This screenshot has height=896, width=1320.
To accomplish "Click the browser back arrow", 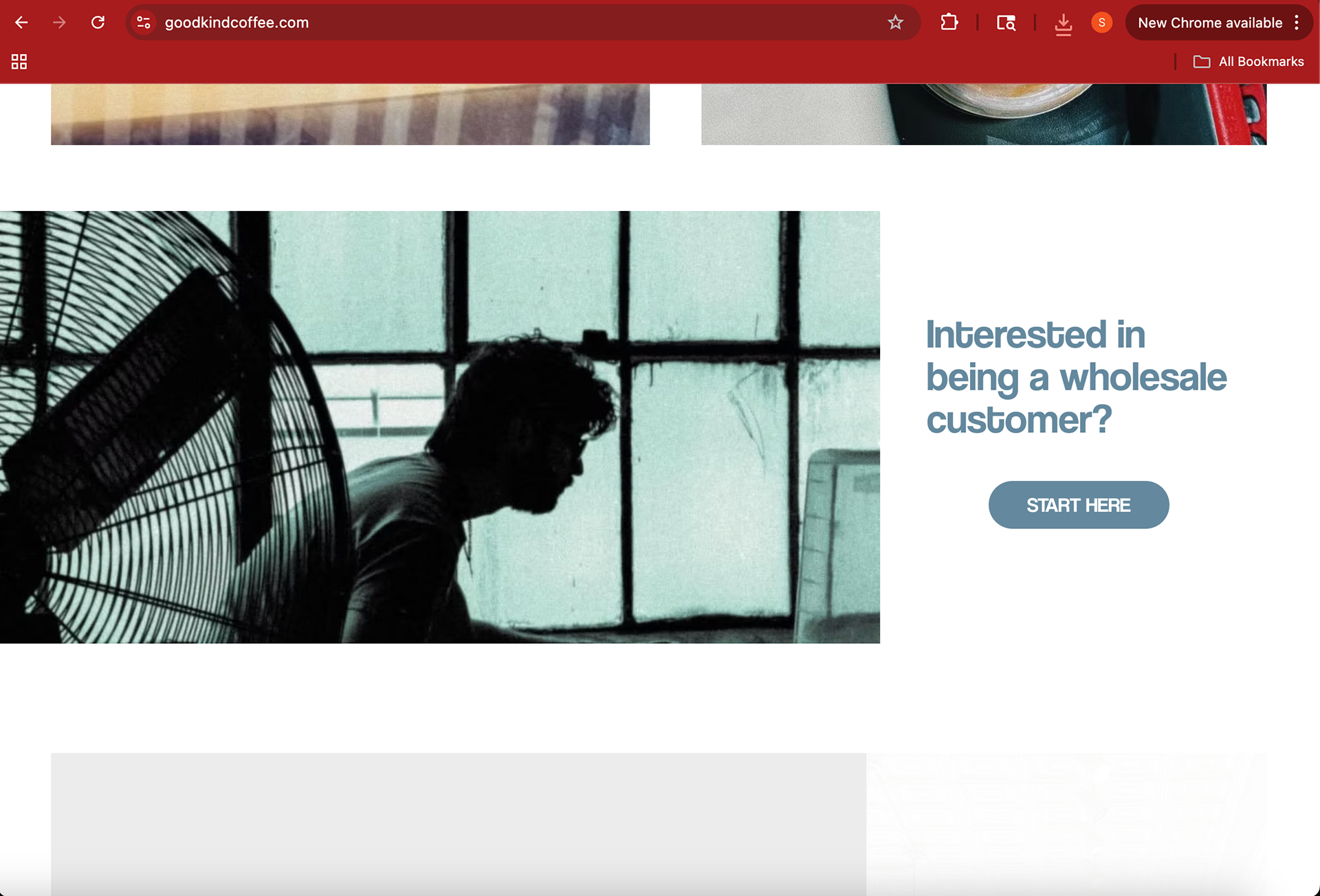I will point(21,23).
